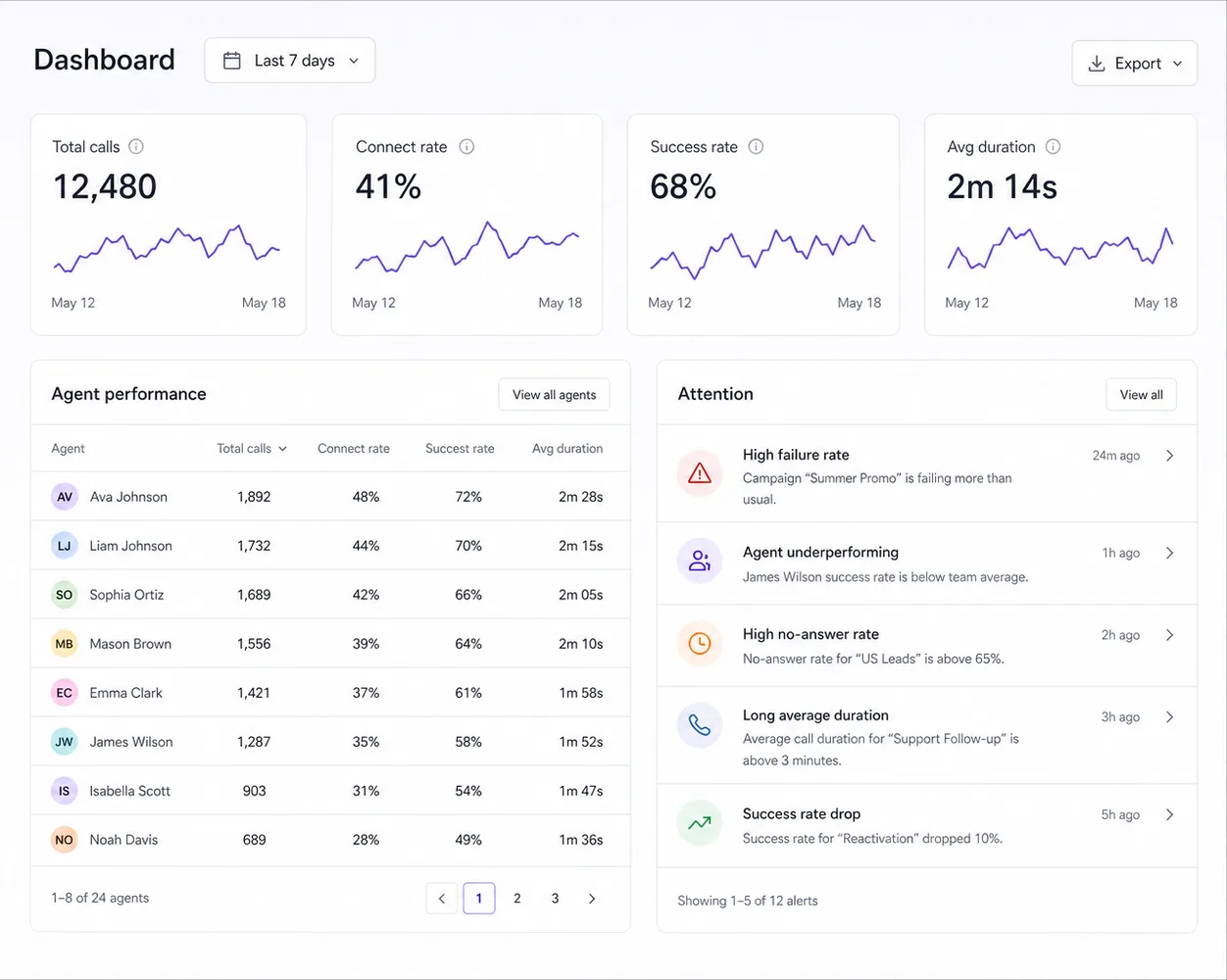Click the Noah Davis name

[123, 840]
